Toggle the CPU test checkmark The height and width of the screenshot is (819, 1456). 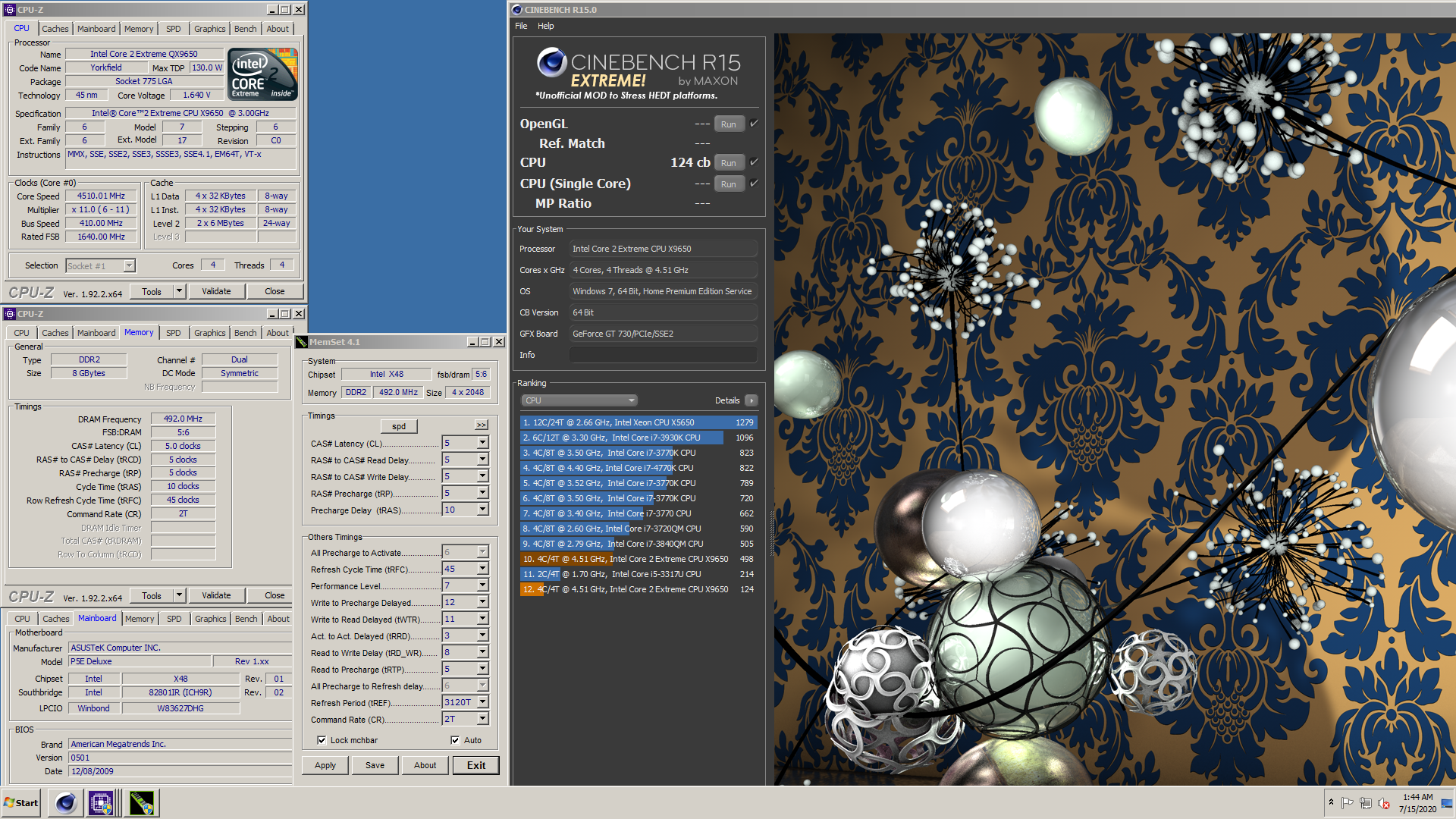(x=754, y=162)
